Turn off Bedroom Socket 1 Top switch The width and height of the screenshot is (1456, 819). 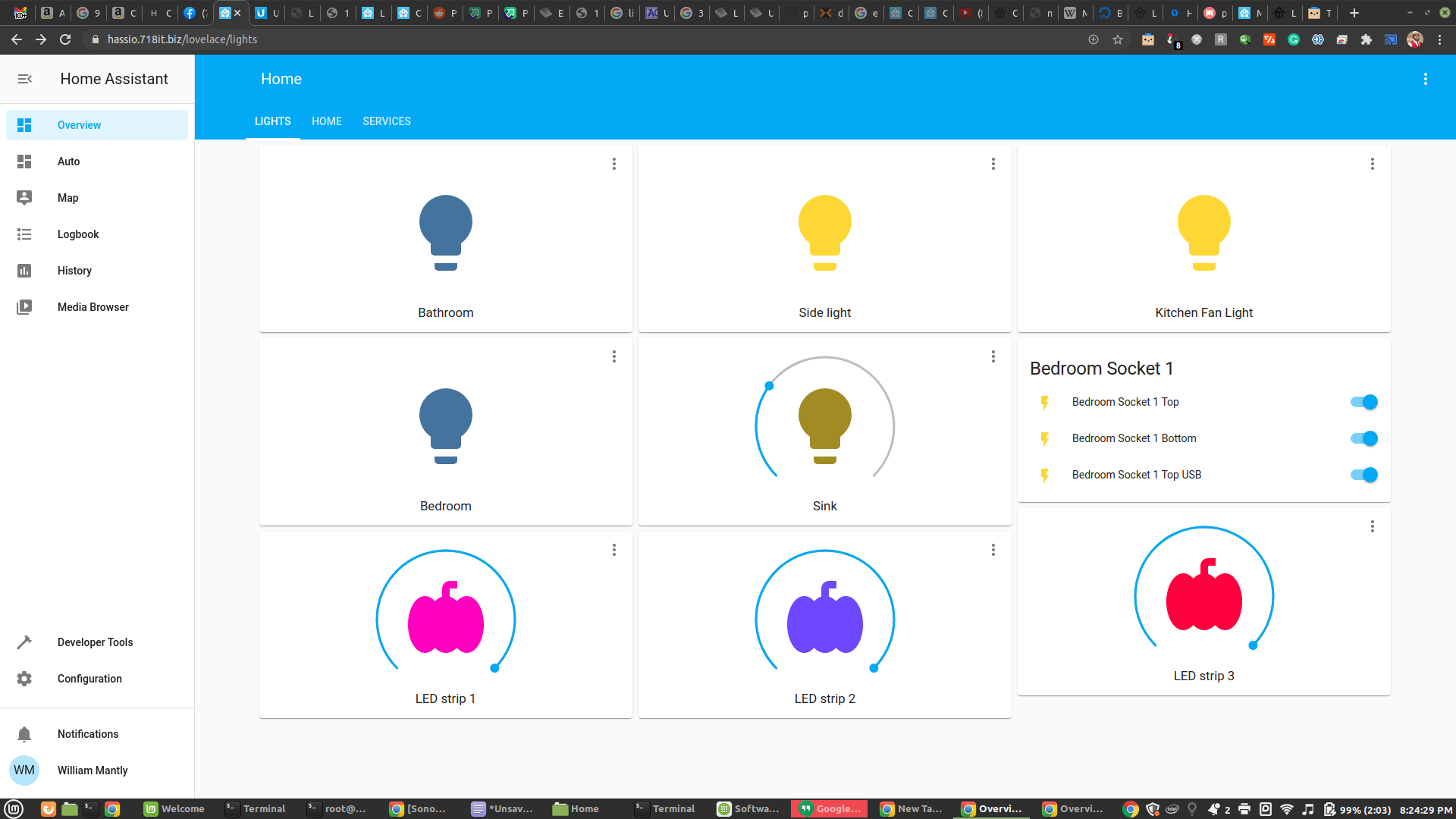[1363, 402]
